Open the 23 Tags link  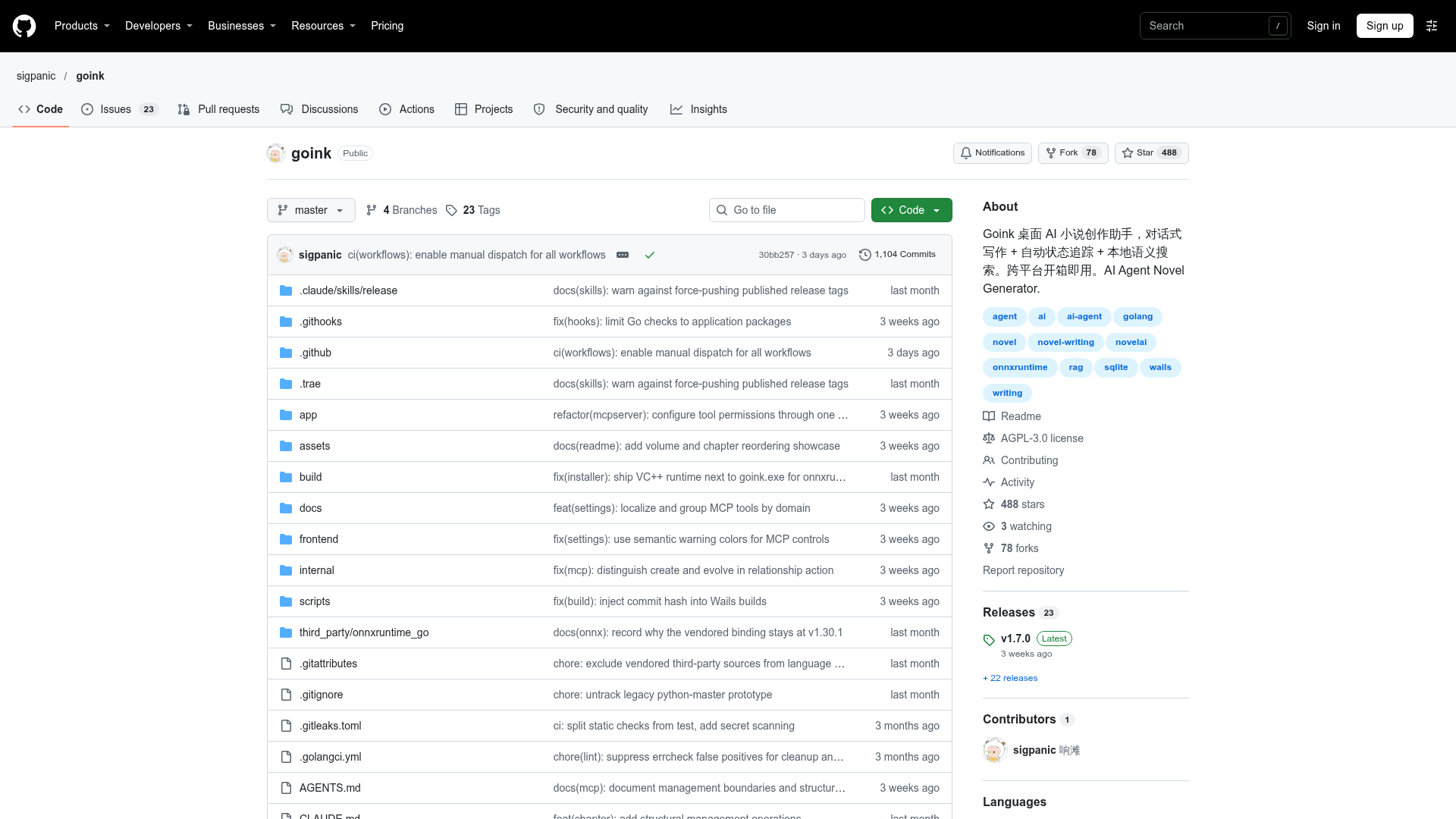pos(472,210)
